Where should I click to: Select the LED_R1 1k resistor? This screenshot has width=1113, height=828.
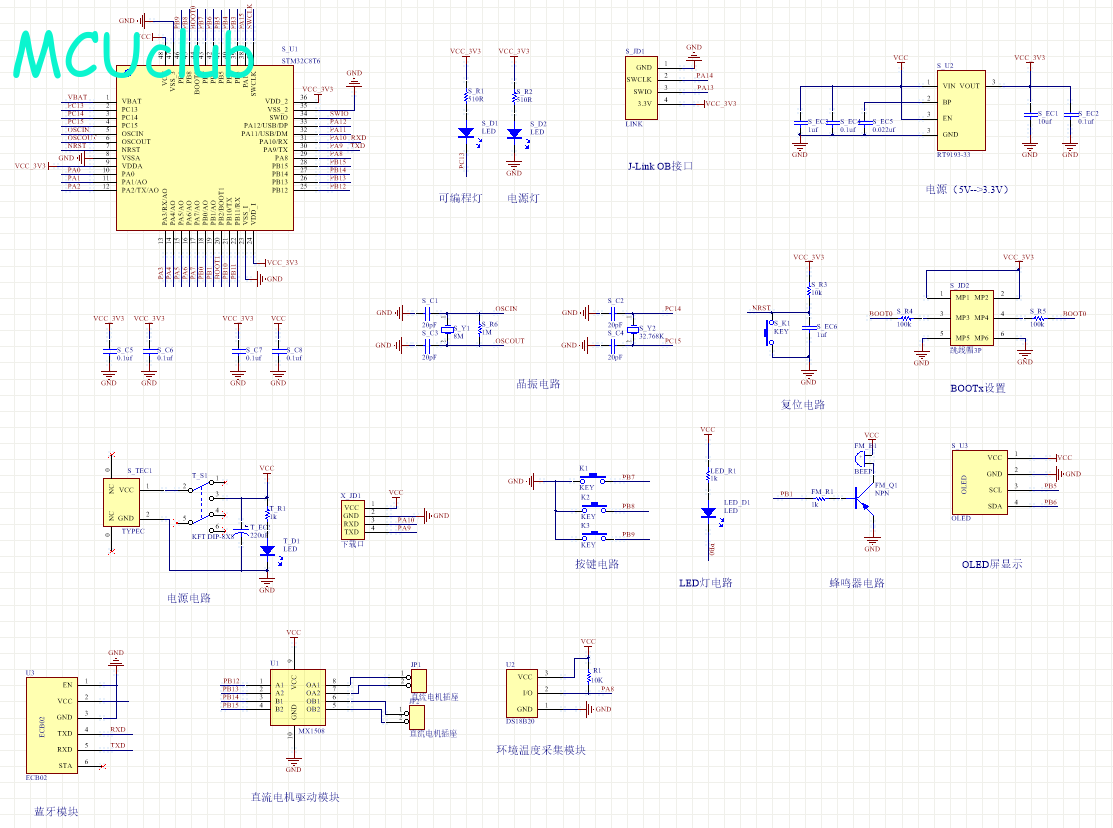(x=708, y=474)
